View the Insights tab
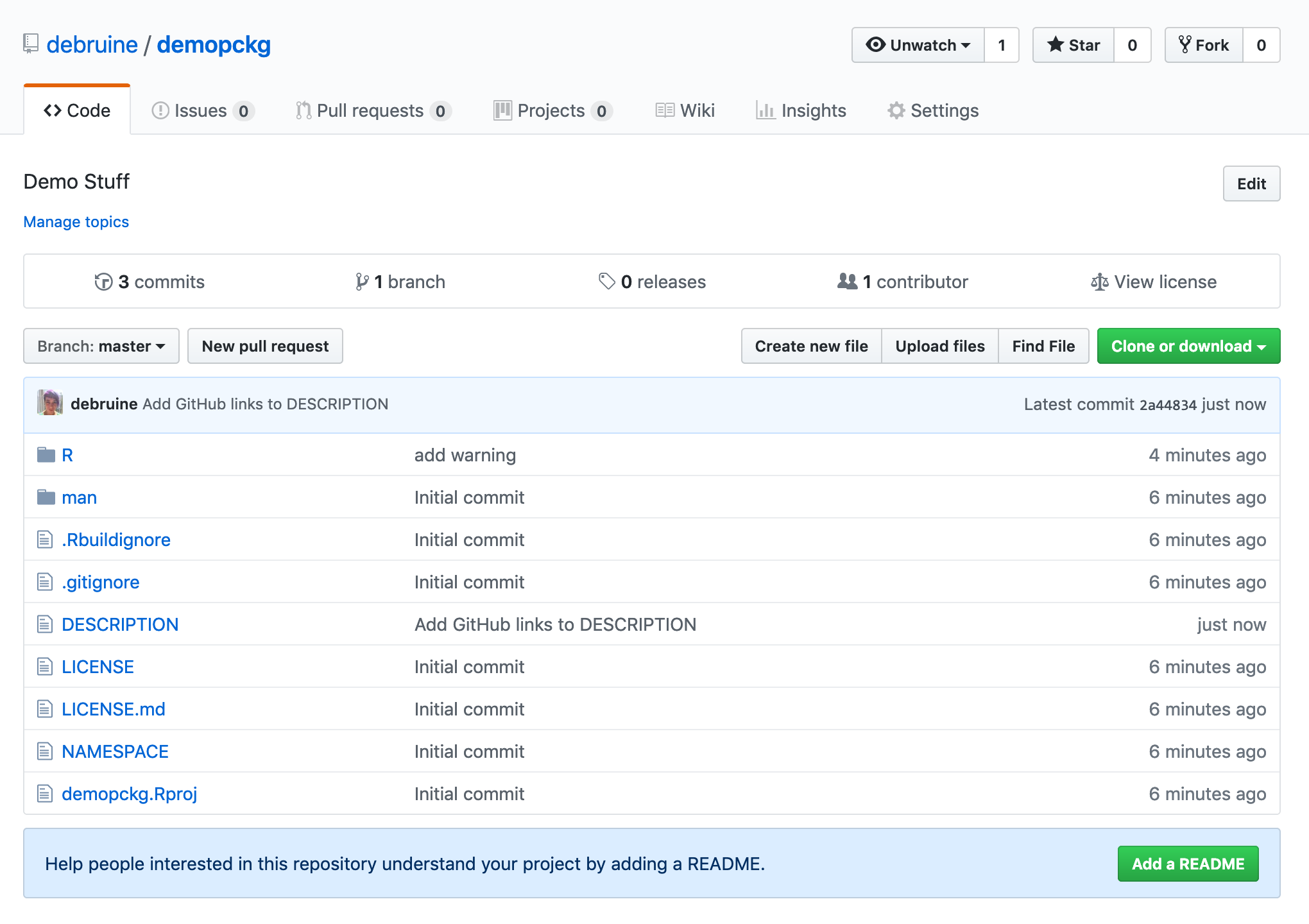 801,111
